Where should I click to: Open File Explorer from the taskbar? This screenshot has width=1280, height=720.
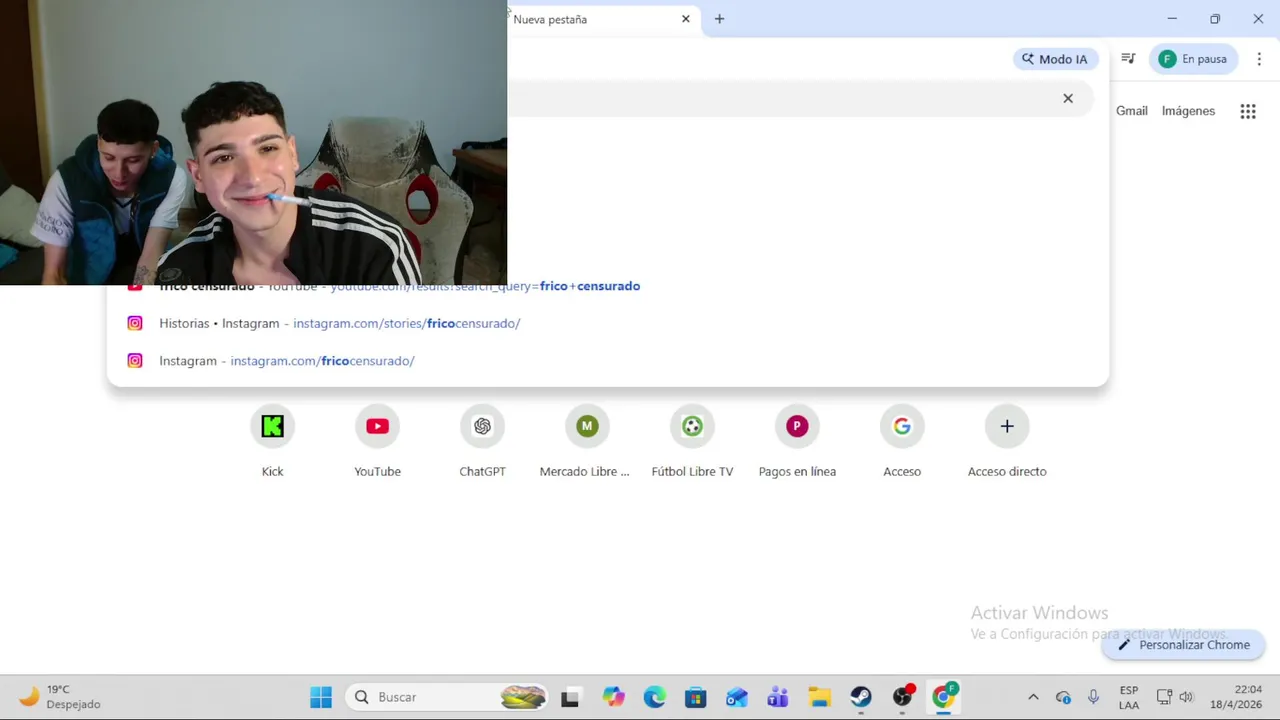[x=819, y=697]
